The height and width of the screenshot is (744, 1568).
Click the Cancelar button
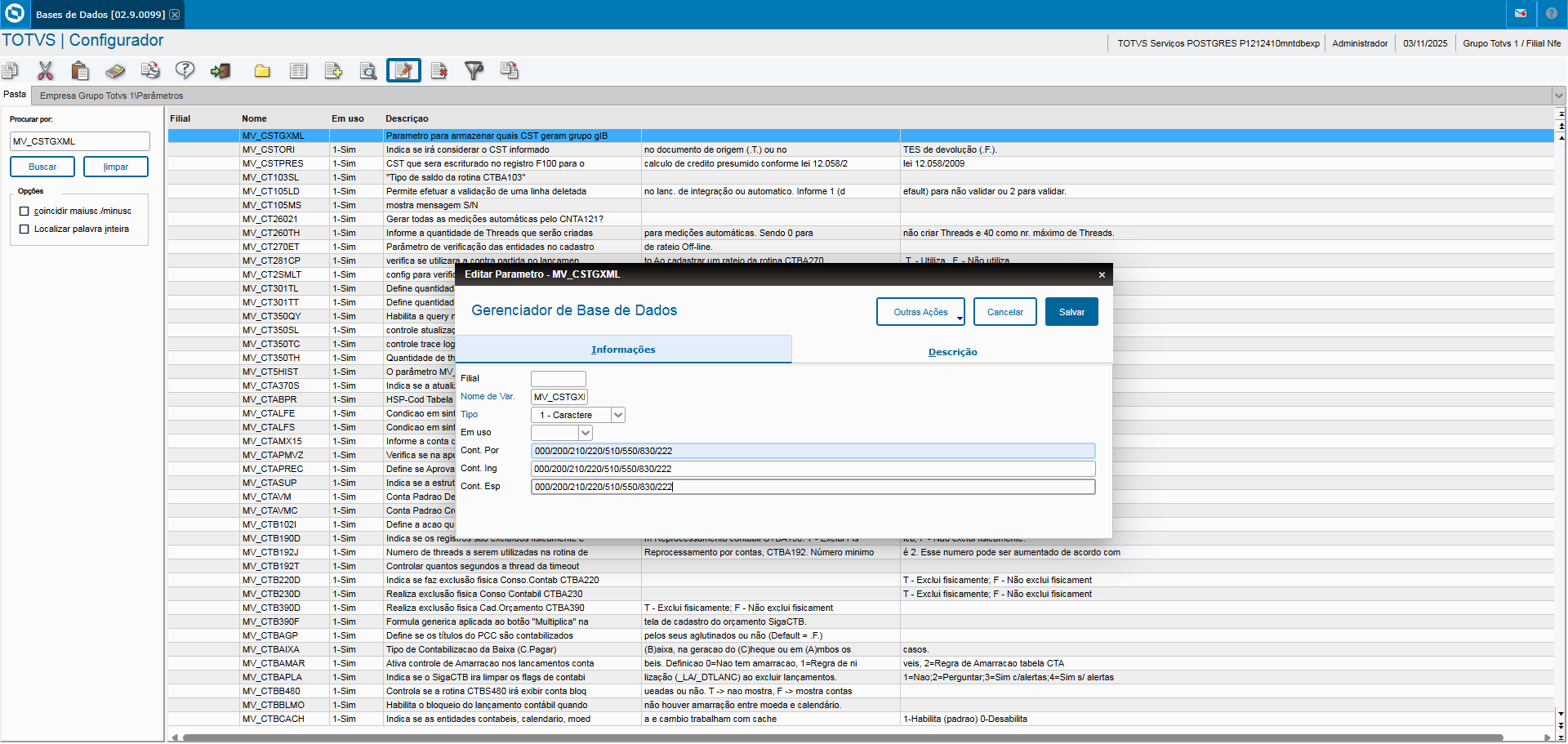click(1004, 312)
